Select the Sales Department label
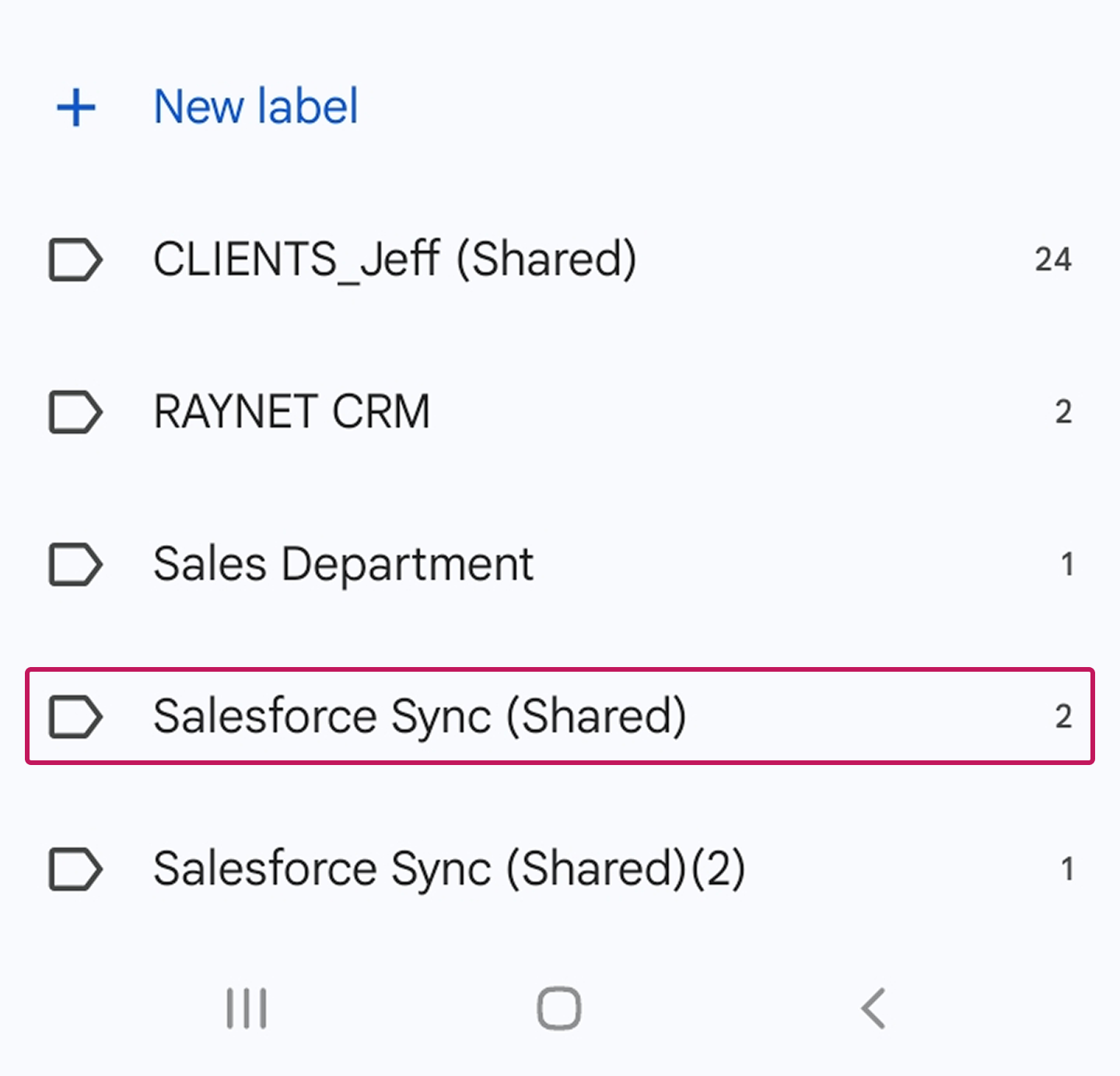The width and height of the screenshot is (1120, 1076). point(343,564)
